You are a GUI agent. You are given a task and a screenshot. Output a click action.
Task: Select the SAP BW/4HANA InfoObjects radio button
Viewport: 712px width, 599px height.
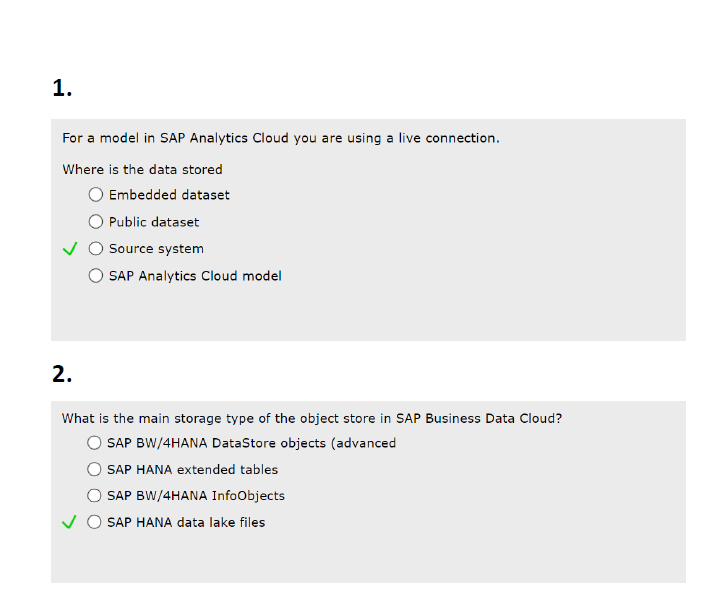coord(95,495)
